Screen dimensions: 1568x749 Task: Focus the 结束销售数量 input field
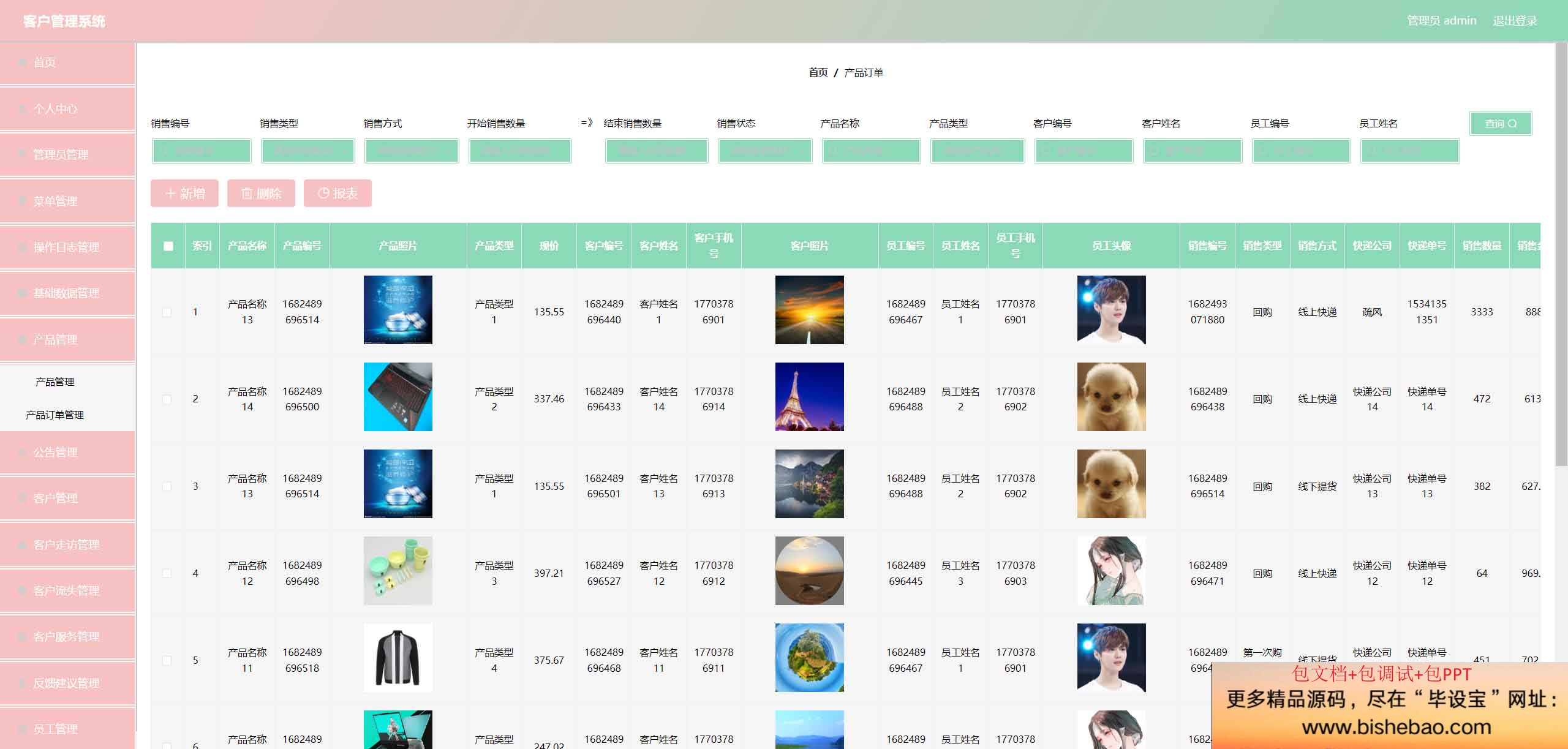(x=657, y=151)
